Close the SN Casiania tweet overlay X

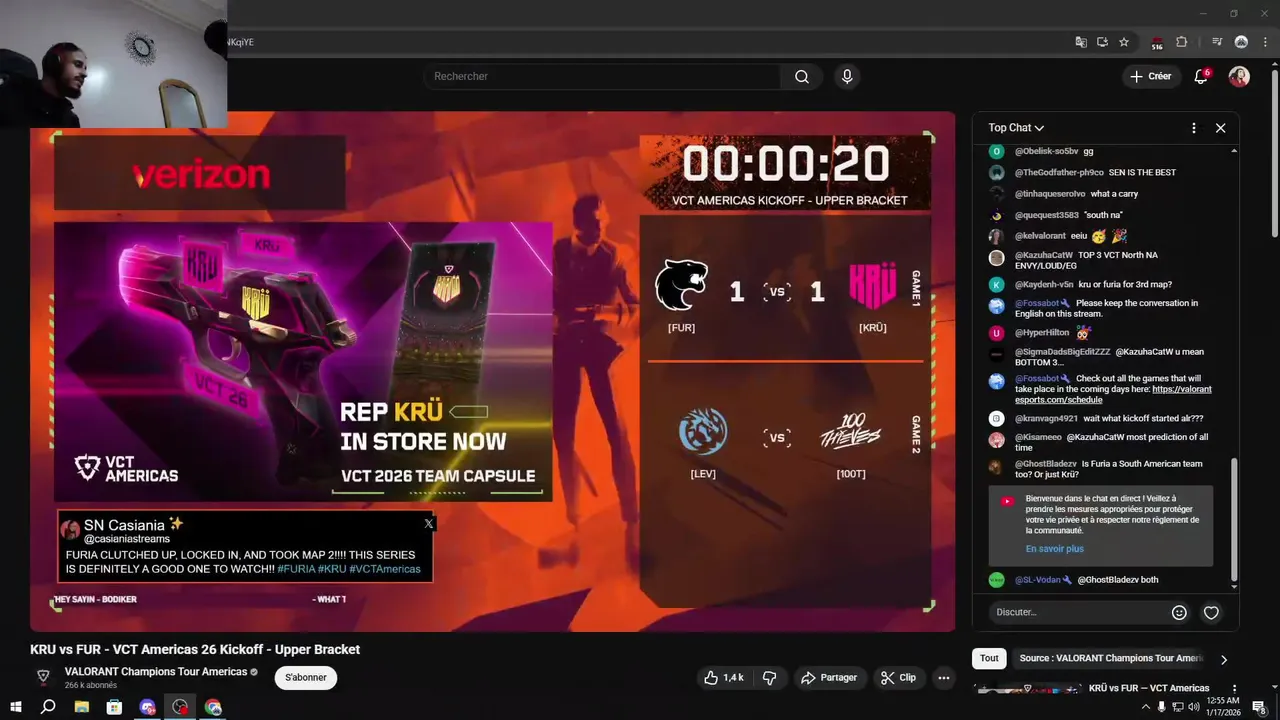point(428,523)
